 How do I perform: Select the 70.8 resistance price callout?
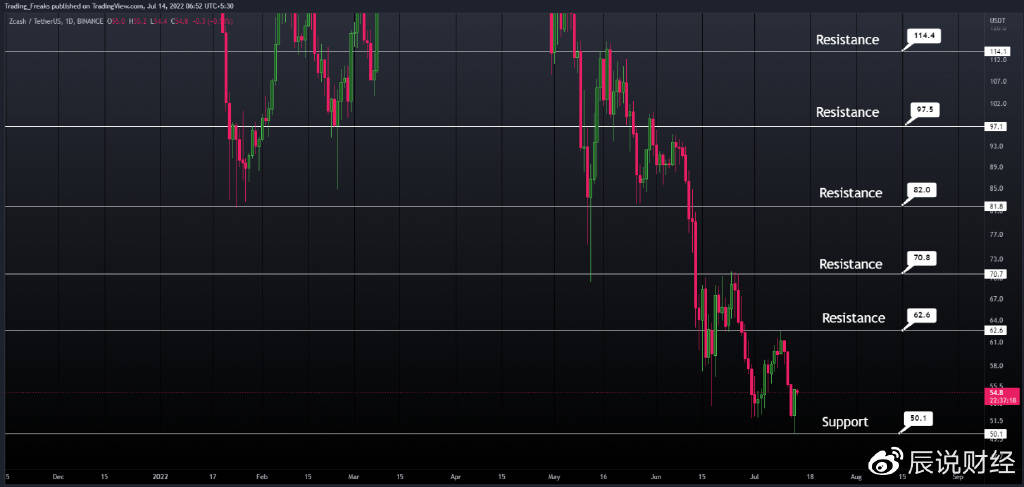coord(923,257)
